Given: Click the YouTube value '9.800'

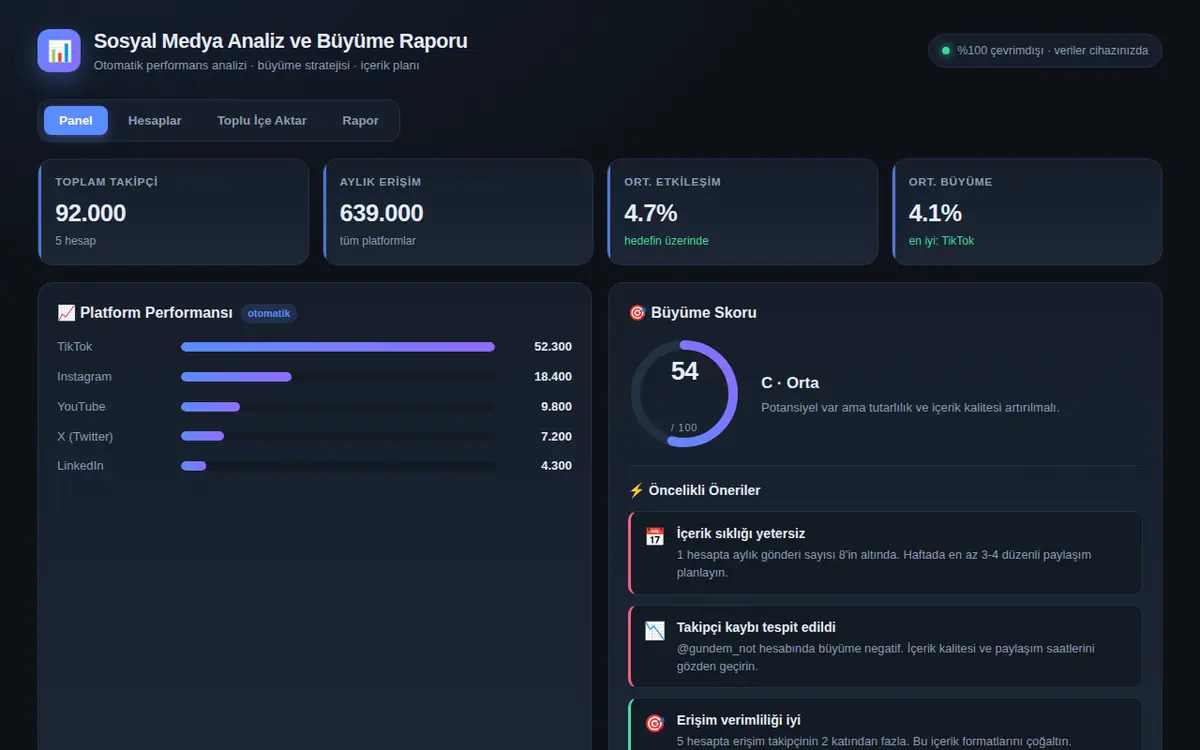Looking at the screenshot, I should coord(556,407).
